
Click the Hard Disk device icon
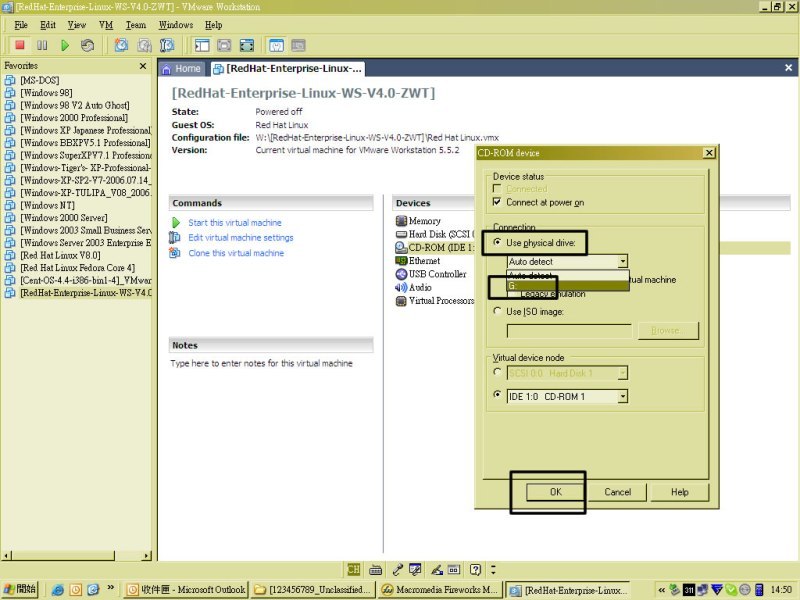pyautogui.click(x=401, y=234)
